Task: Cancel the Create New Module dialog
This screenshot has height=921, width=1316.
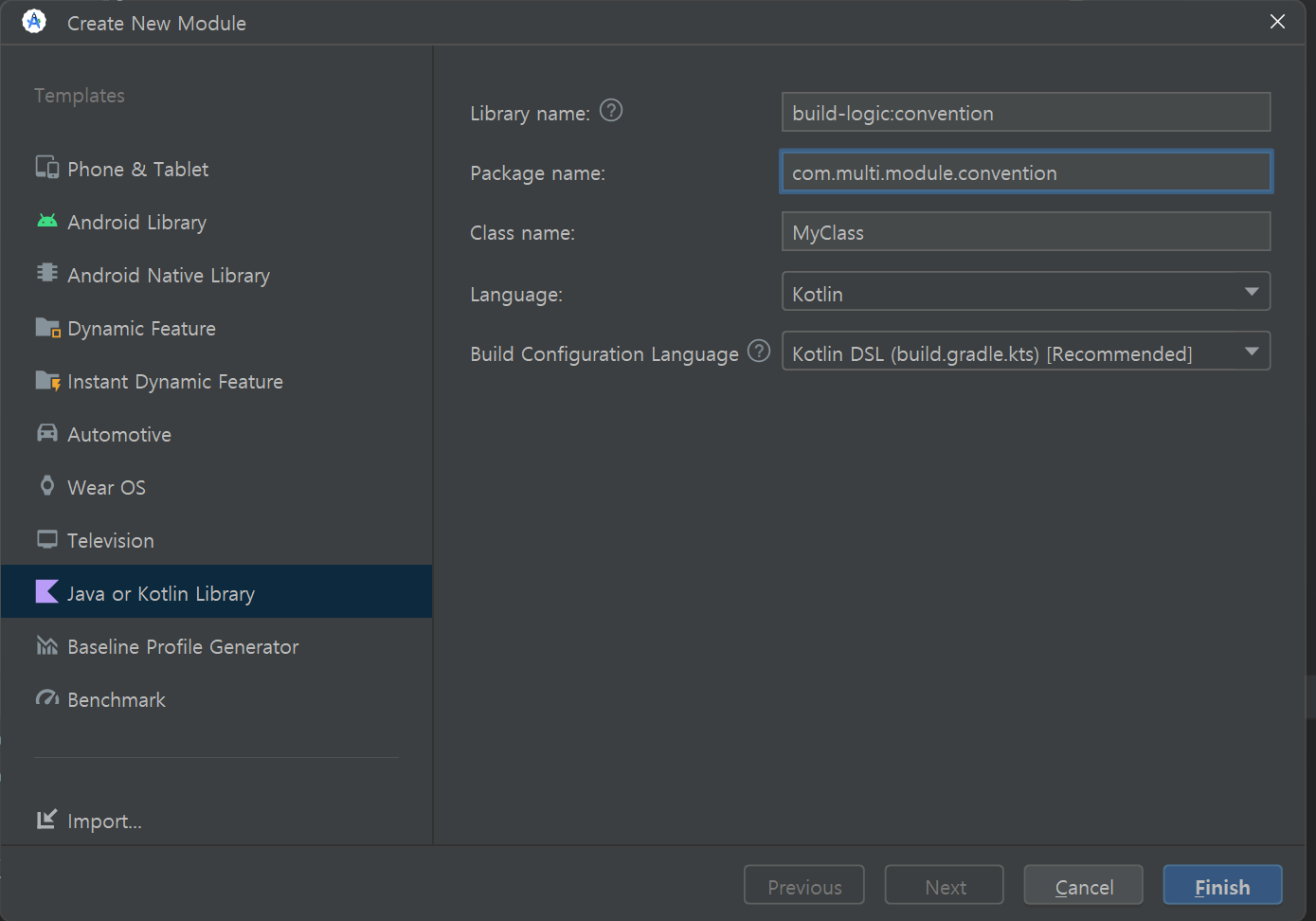Action: coord(1084,886)
